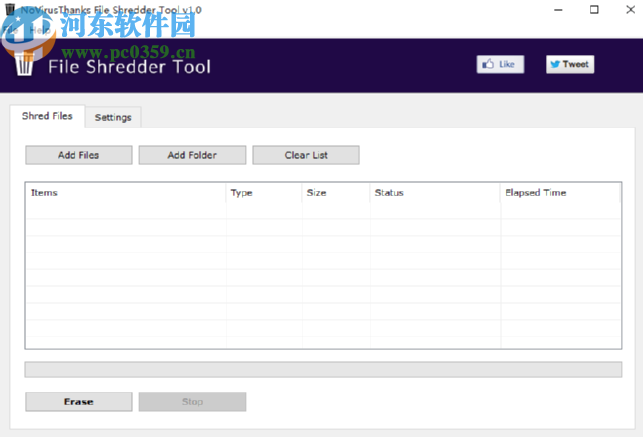
Task: Sort list by the Size column header
Action: pyautogui.click(x=336, y=193)
